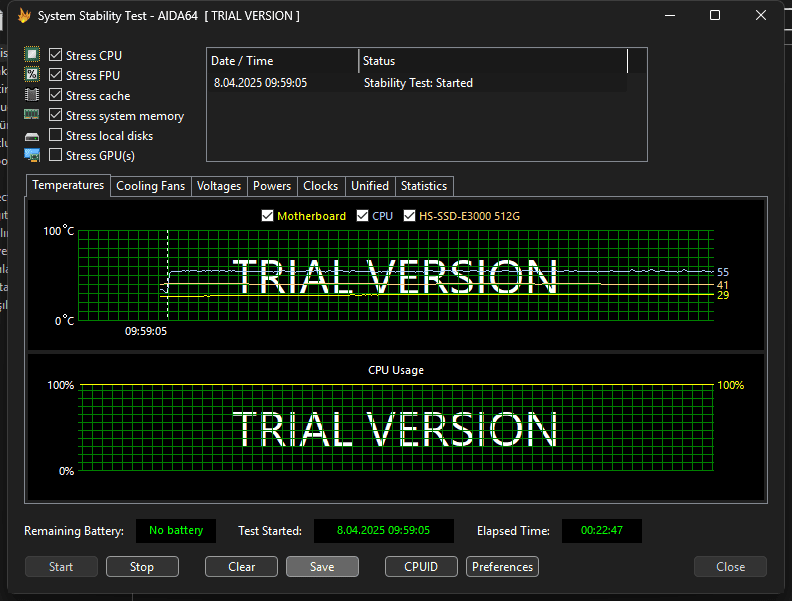Click the cache chip icon beside Stress cache
792x601 pixels.
pyautogui.click(x=32, y=95)
